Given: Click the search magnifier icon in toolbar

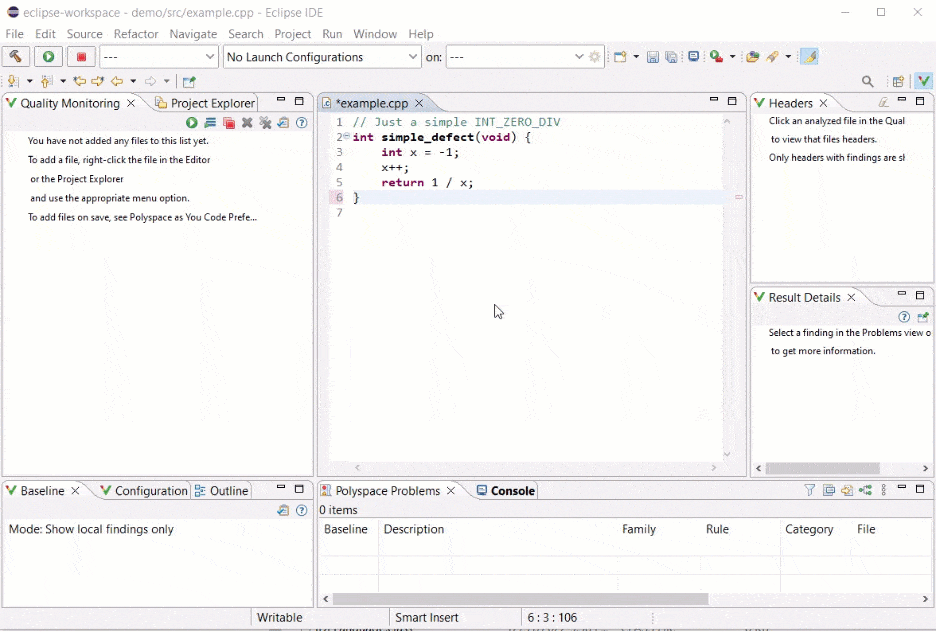Looking at the screenshot, I should point(868,82).
